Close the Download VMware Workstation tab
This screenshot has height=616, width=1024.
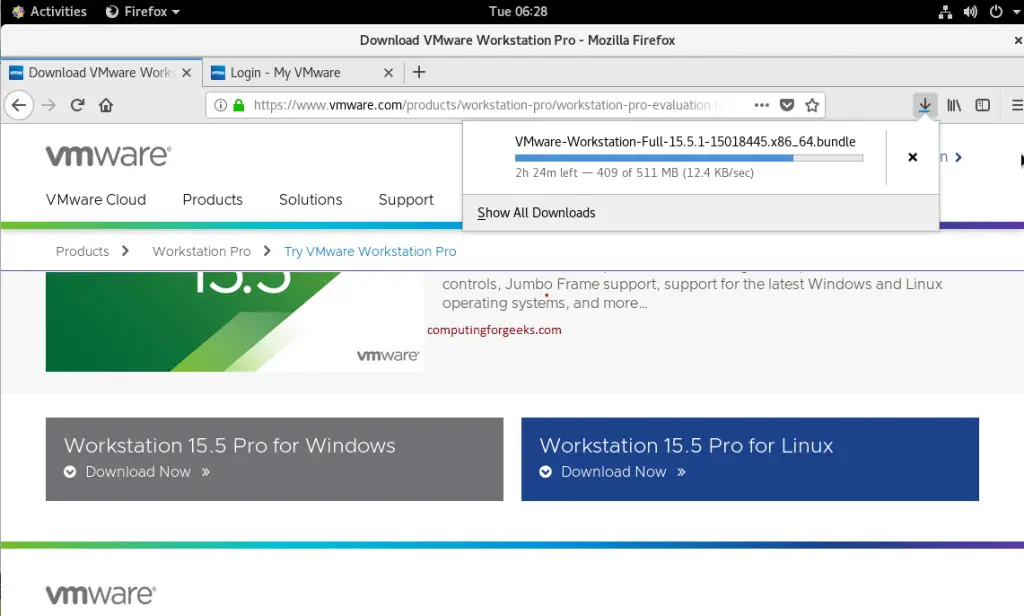(187, 73)
